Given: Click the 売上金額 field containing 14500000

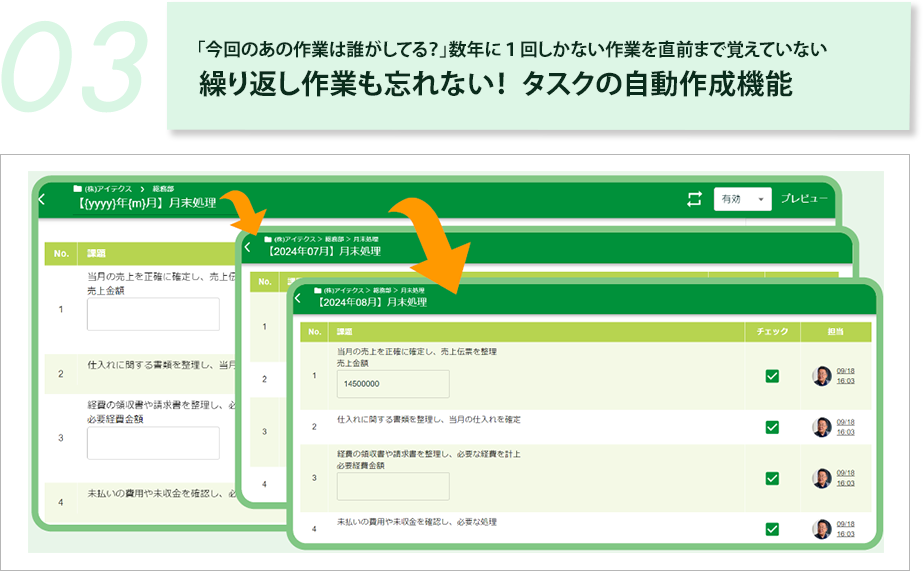Looking at the screenshot, I should (393, 384).
